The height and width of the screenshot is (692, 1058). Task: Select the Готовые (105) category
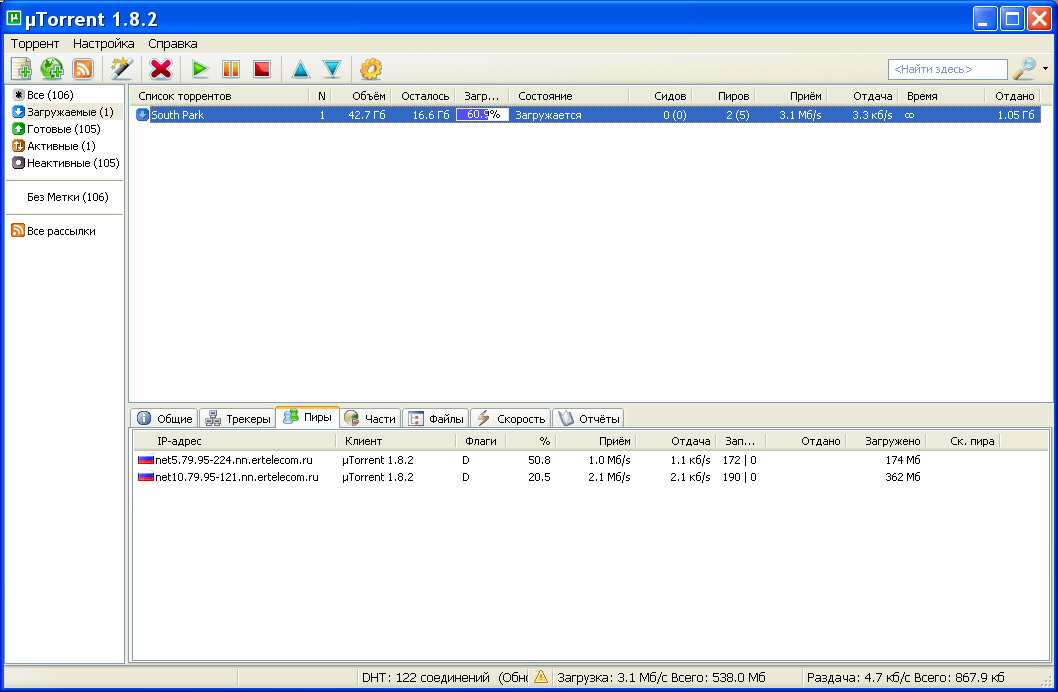[x=56, y=129]
